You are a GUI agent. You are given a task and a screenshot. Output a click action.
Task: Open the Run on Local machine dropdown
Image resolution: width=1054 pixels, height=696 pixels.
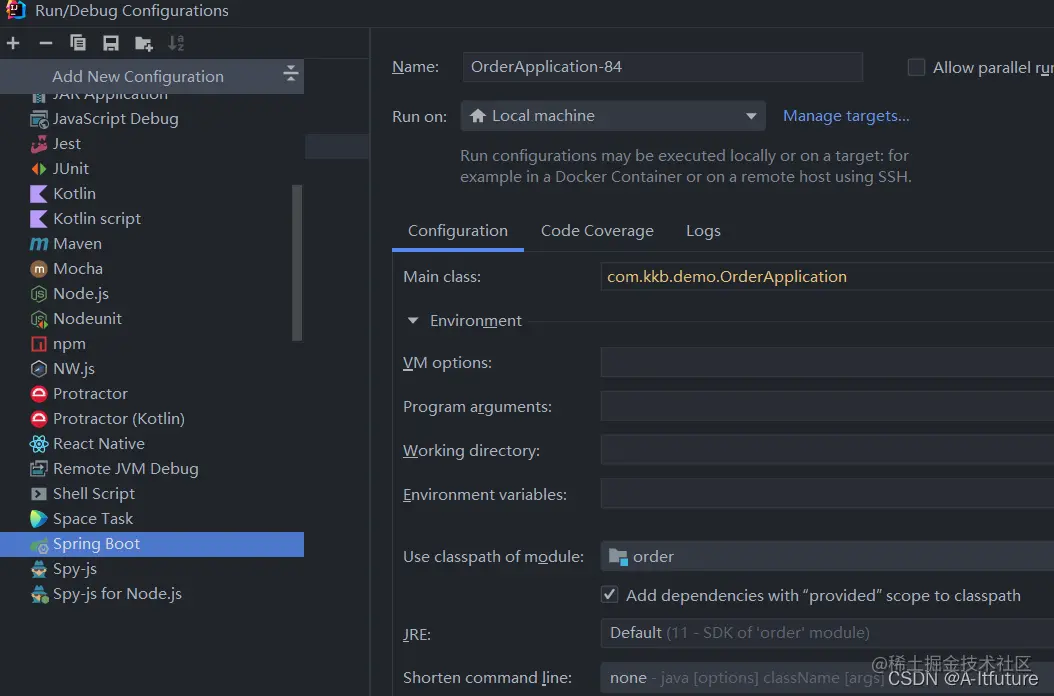(x=613, y=116)
